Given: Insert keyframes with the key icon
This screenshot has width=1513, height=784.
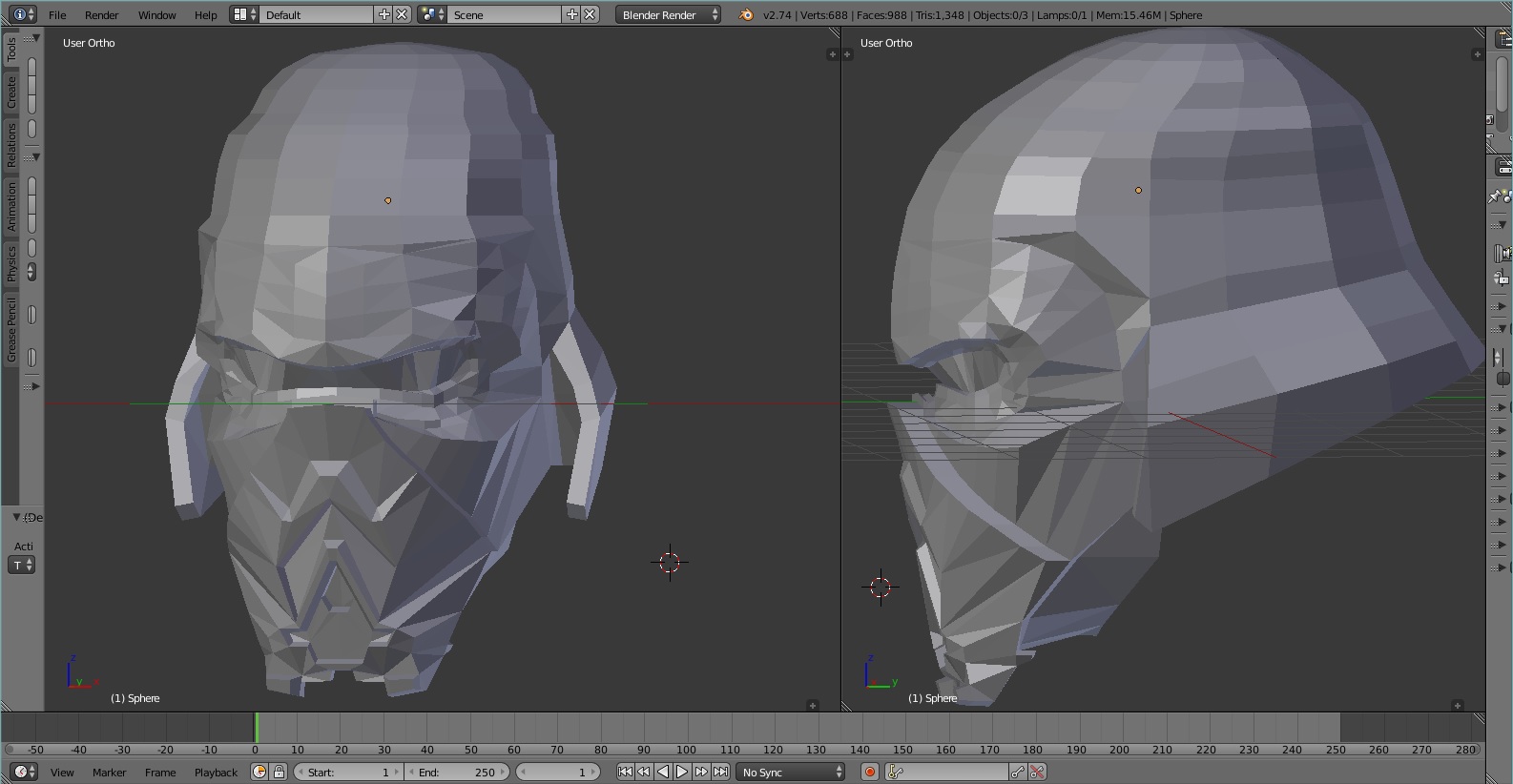Looking at the screenshot, I should 1018,772.
